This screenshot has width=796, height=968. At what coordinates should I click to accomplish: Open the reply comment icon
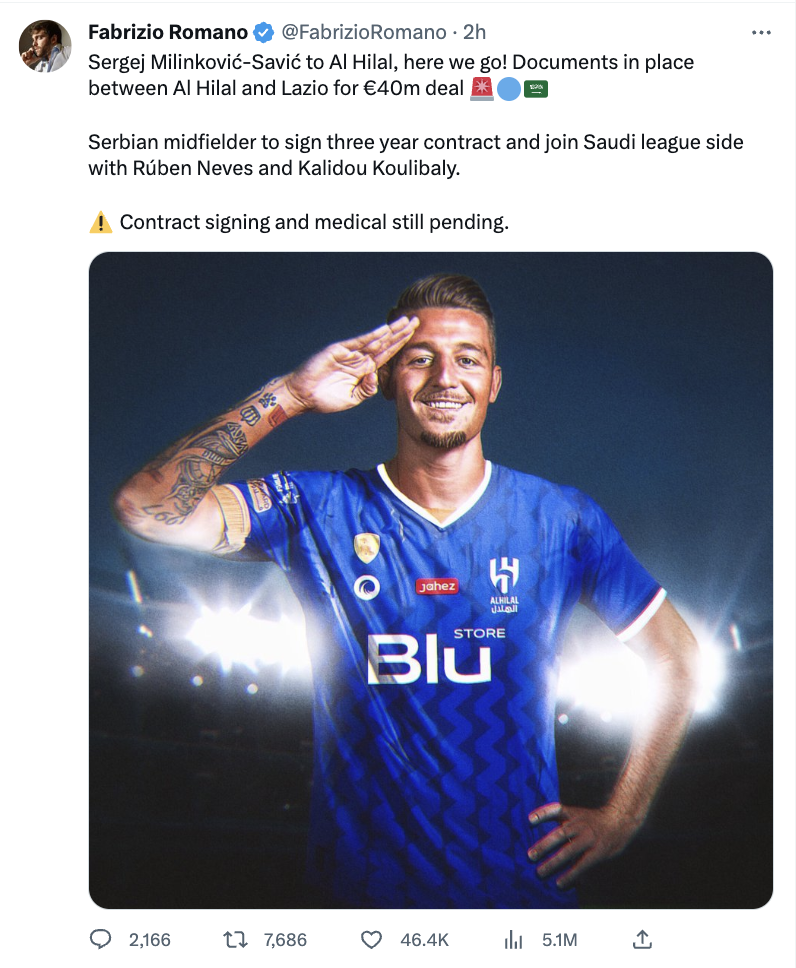tap(101, 939)
